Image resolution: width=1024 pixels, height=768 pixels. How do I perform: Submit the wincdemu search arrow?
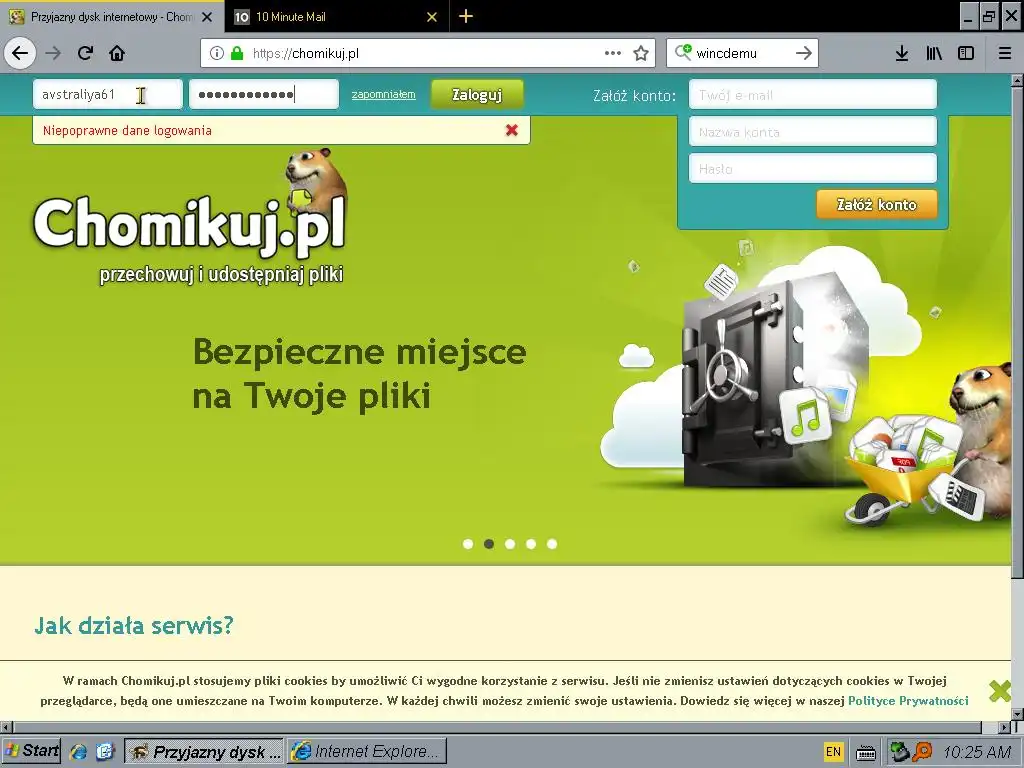804,53
